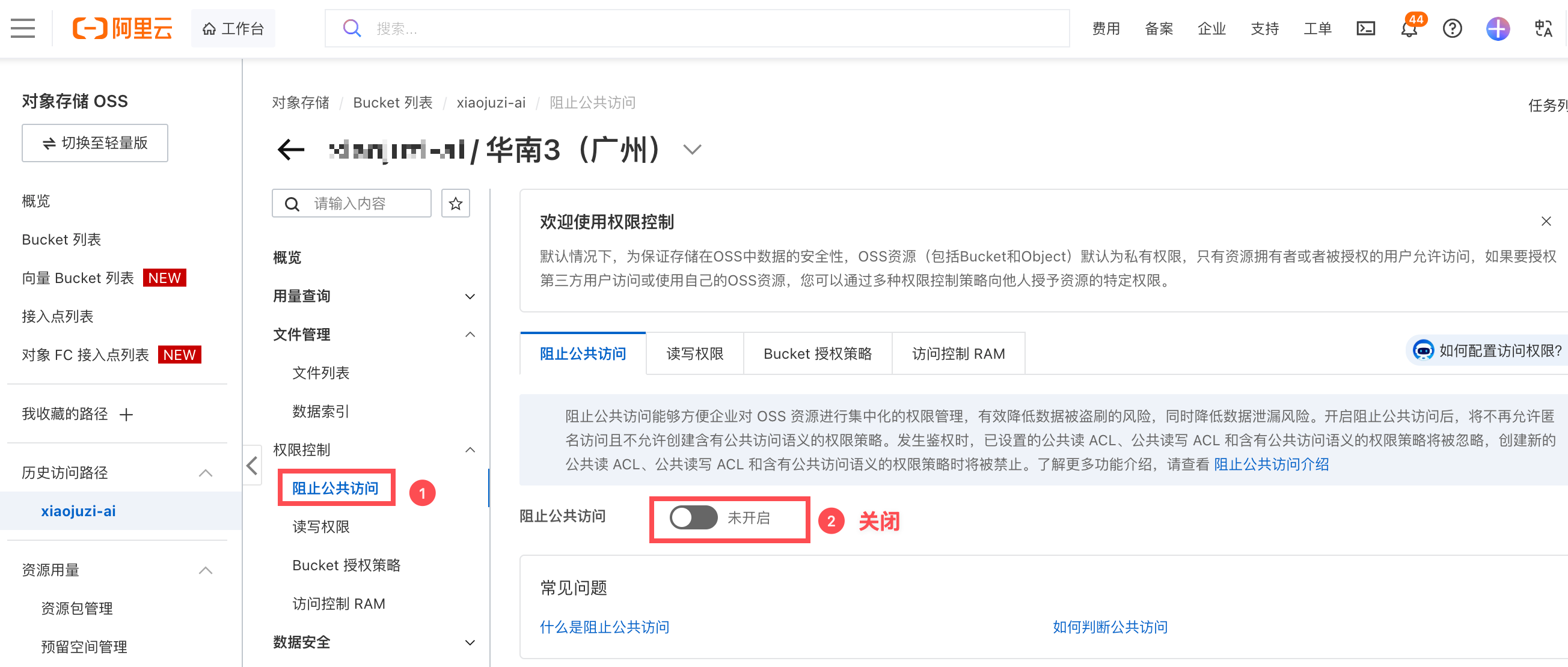Select 阻止公共访问 in the bucket menu

click(335, 488)
